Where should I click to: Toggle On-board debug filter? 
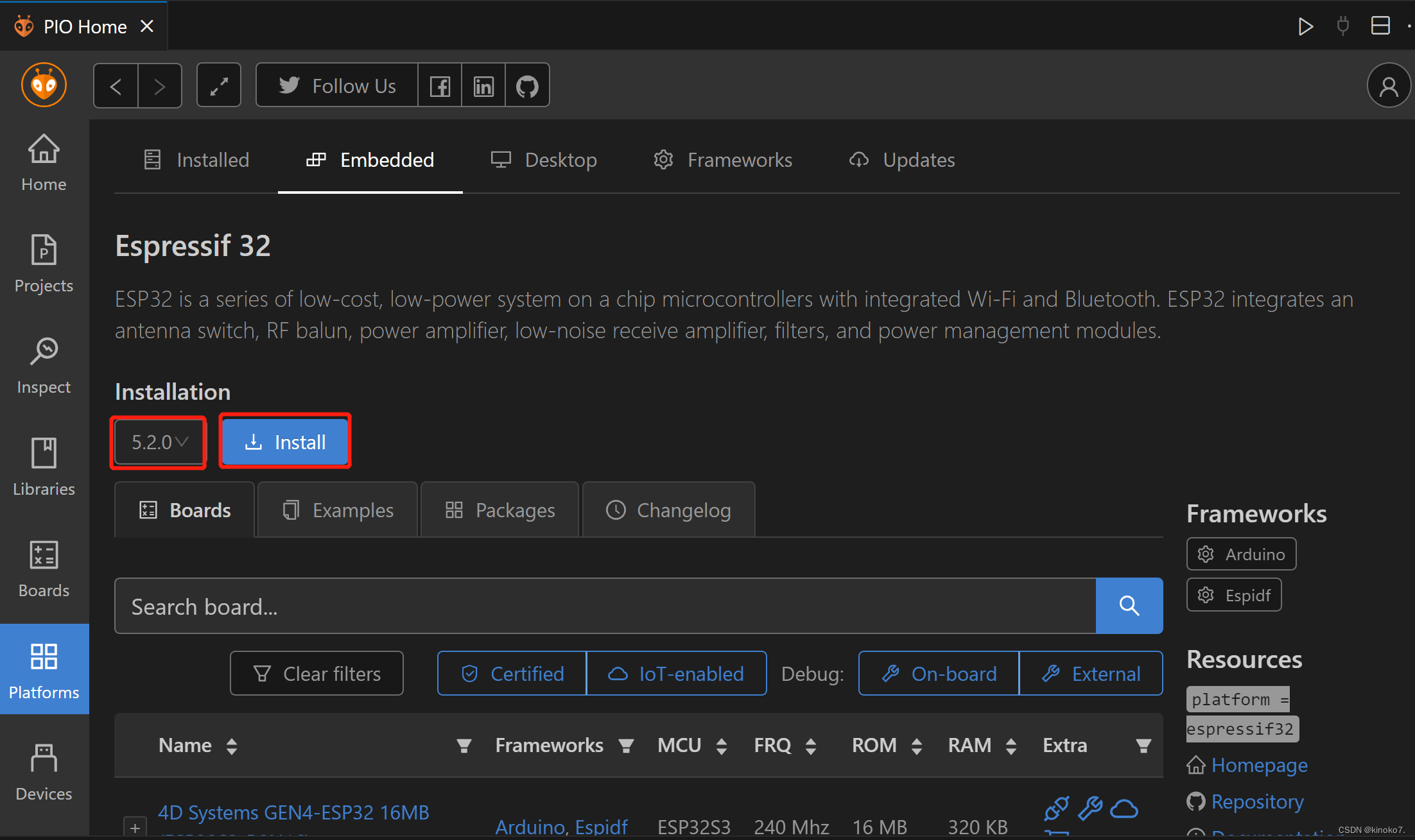[939, 674]
